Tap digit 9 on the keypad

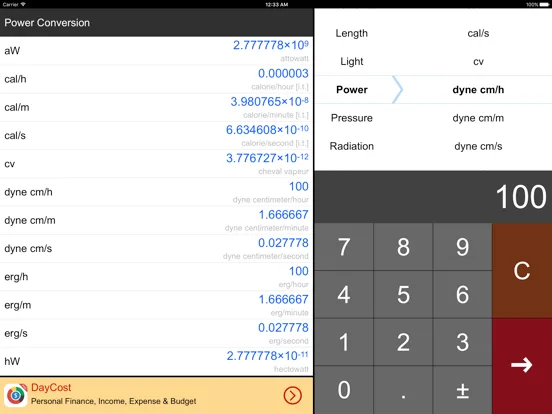463,246
